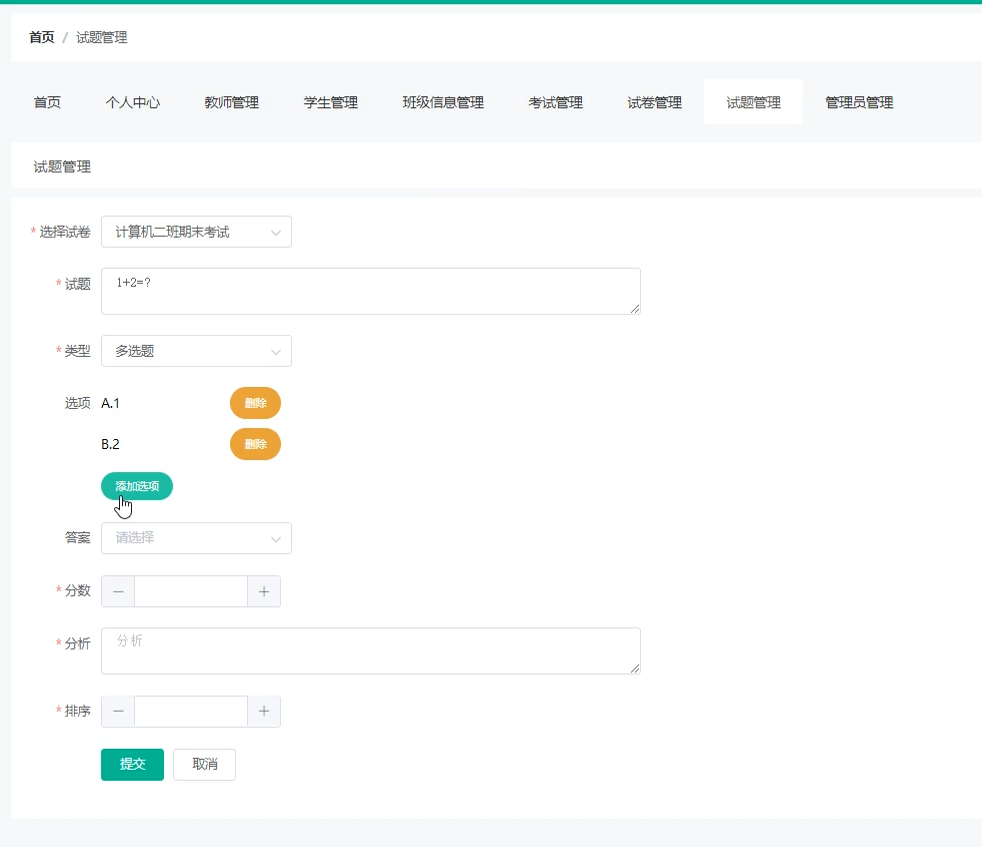Screen dimensions: 982x847
Task: Click chevron arrow of 选择试卷 select
Action: (x=276, y=232)
